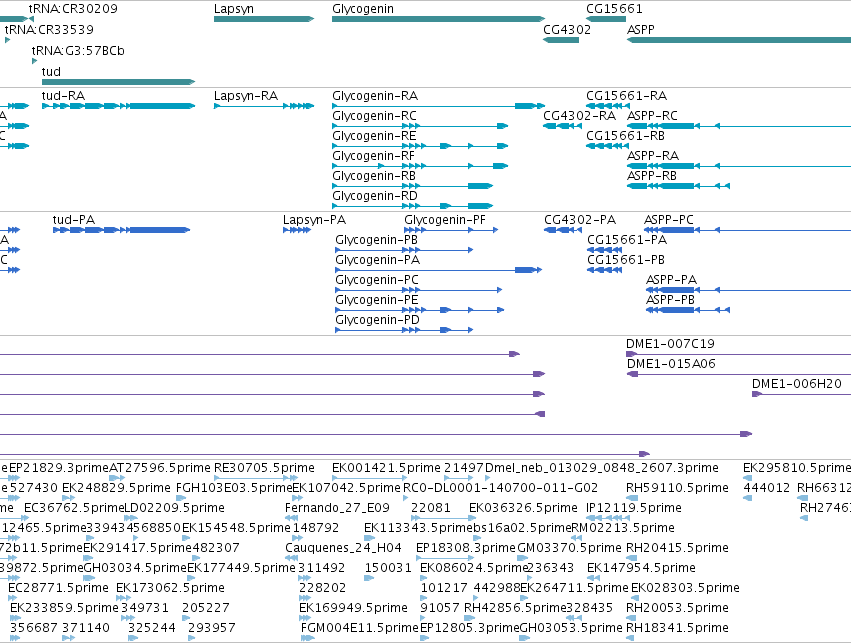Click the EP18308.3prime EST label
The image size is (851, 643).
(x=466, y=548)
